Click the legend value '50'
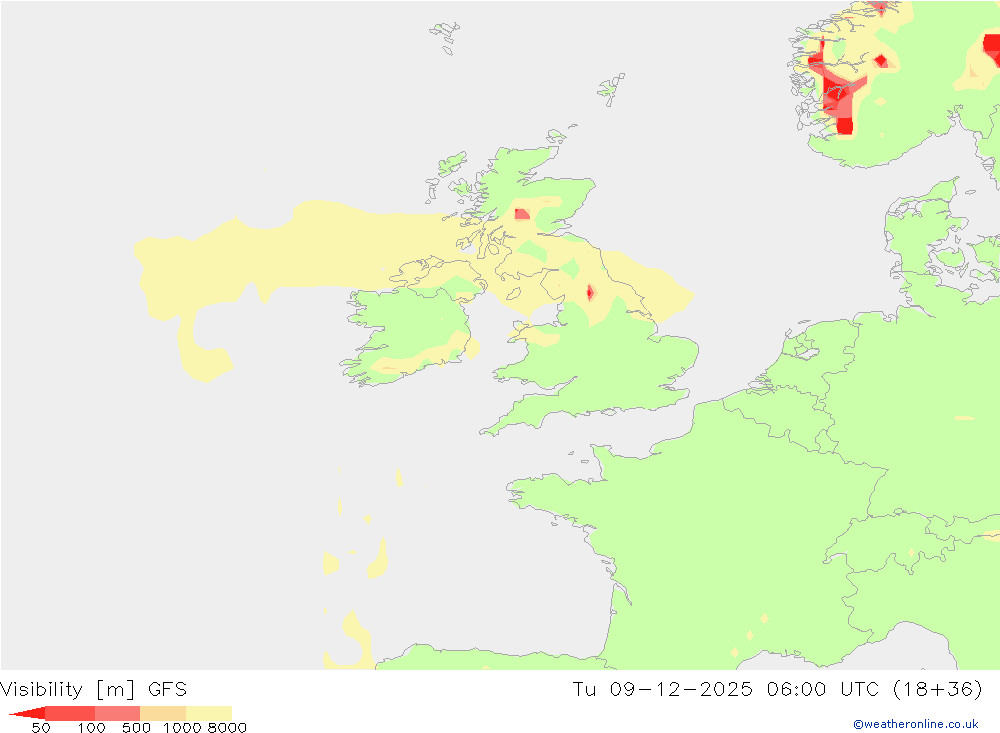Image resolution: width=1000 pixels, height=733 pixels. pyautogui.click(x=41, y=728)
